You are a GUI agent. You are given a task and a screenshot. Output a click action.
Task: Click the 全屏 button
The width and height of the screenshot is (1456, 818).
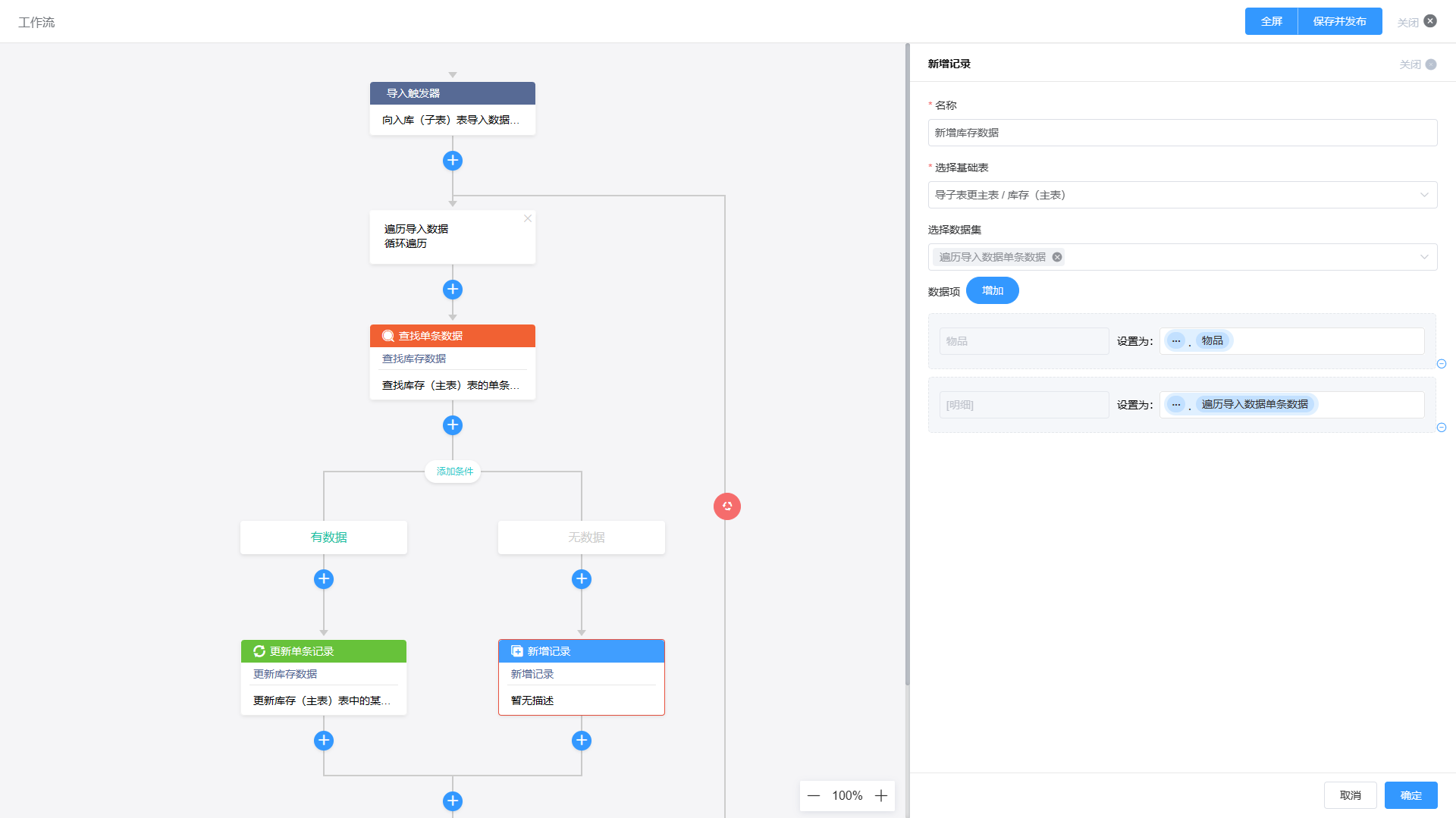click(1272, 21)
